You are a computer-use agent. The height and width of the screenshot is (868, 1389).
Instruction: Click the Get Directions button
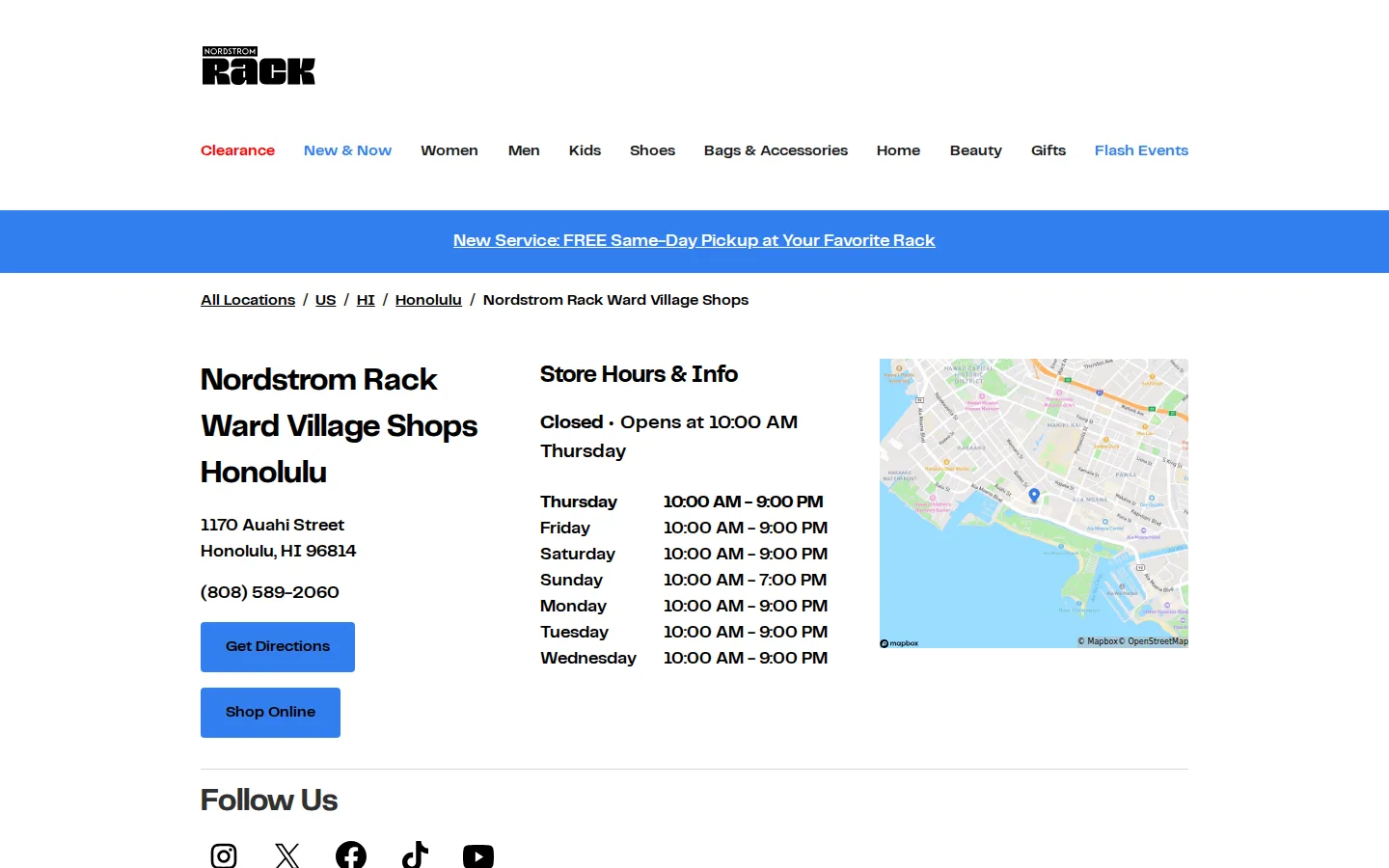[x=278, y=647]
